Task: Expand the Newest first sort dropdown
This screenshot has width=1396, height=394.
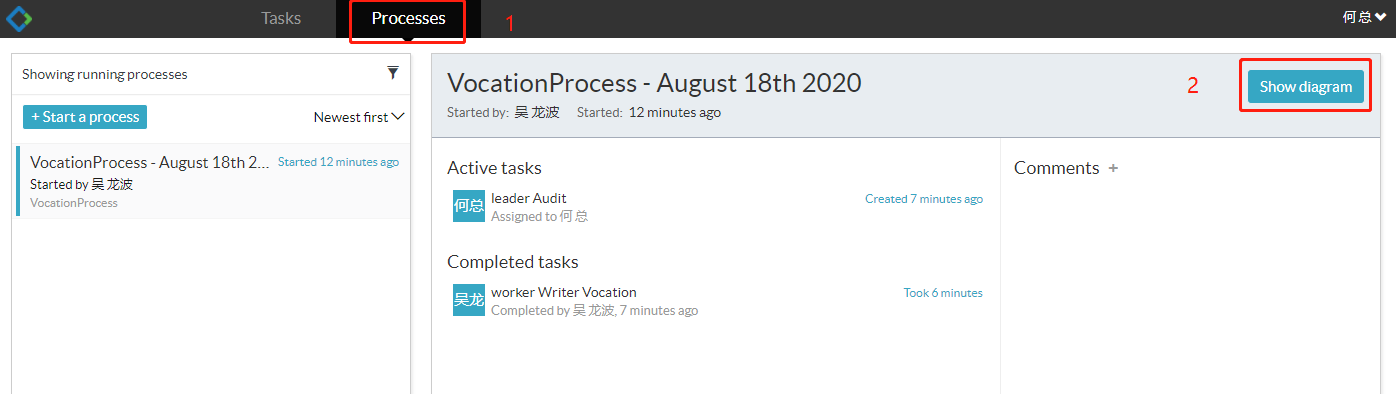Action: [359, 117]
